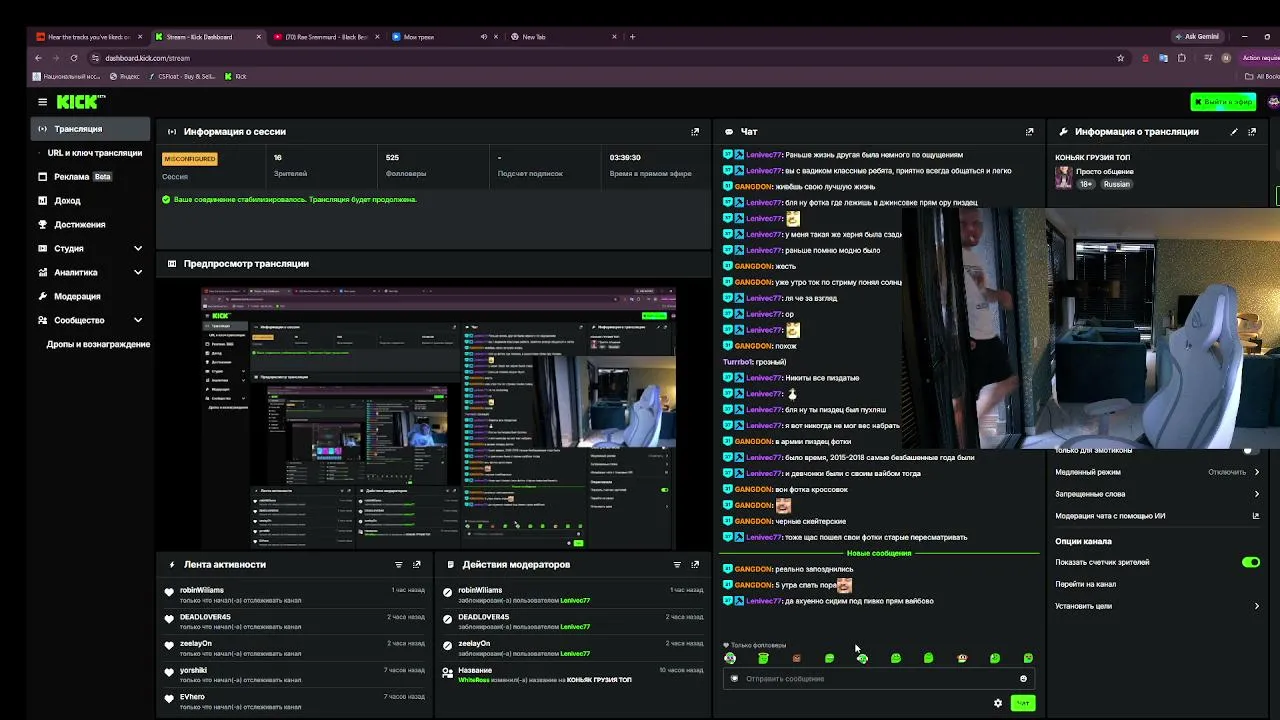Pop out the Информация о сессии panel
The width and height of the screenshot is (1280, 720).
point(695,132)
